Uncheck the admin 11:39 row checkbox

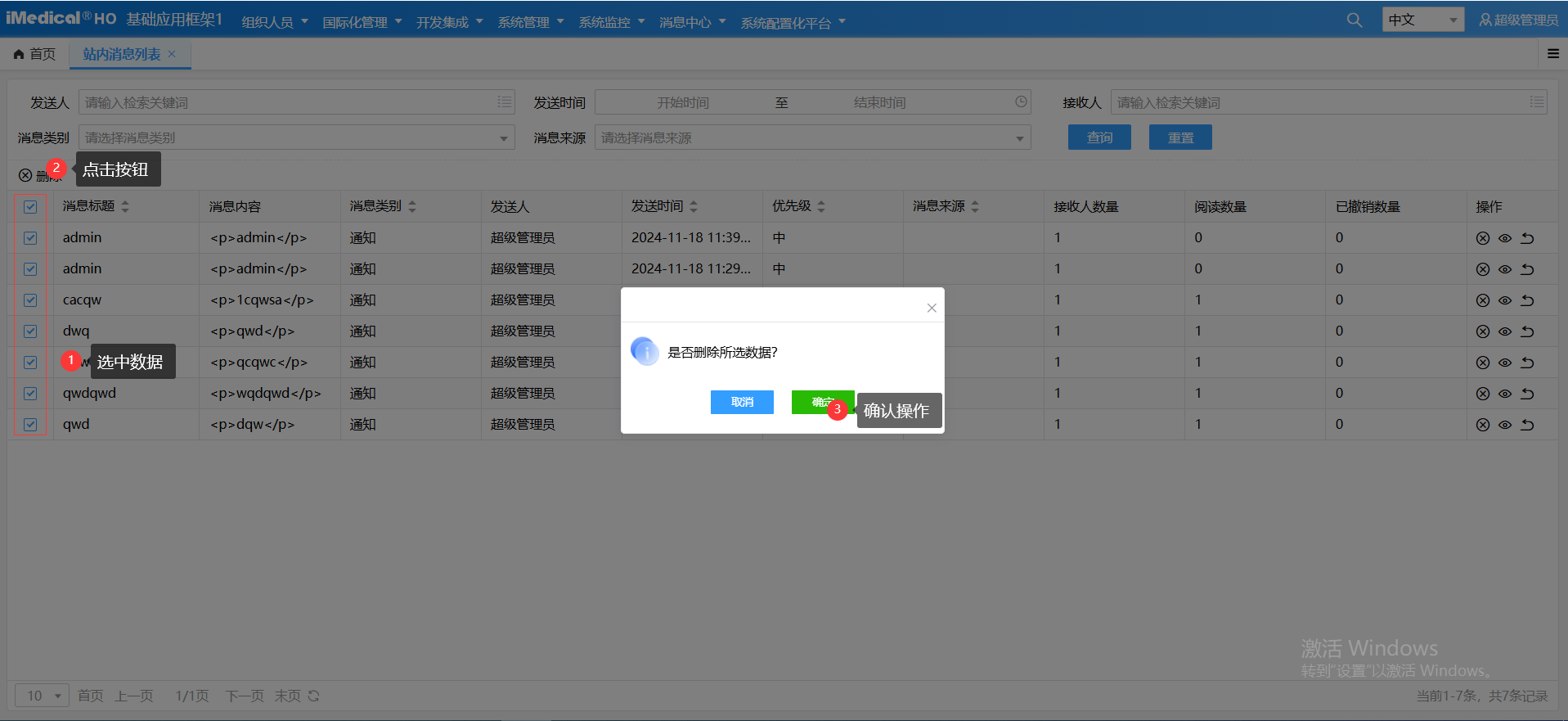pyautogui.click(x=30, y=238)
